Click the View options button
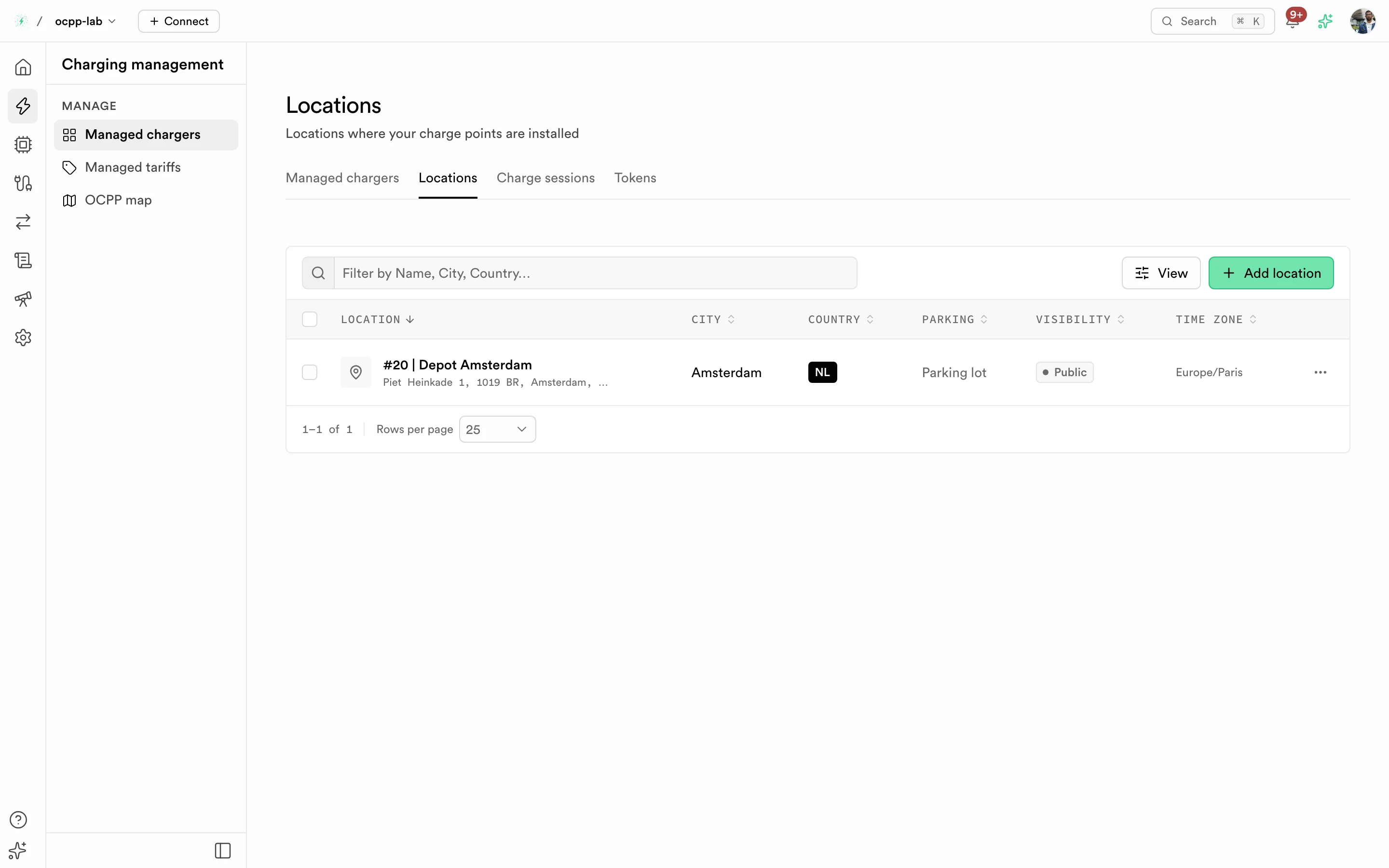Image resolution: width=1389 pixels, height=868 pixels. coord(1160,273)
